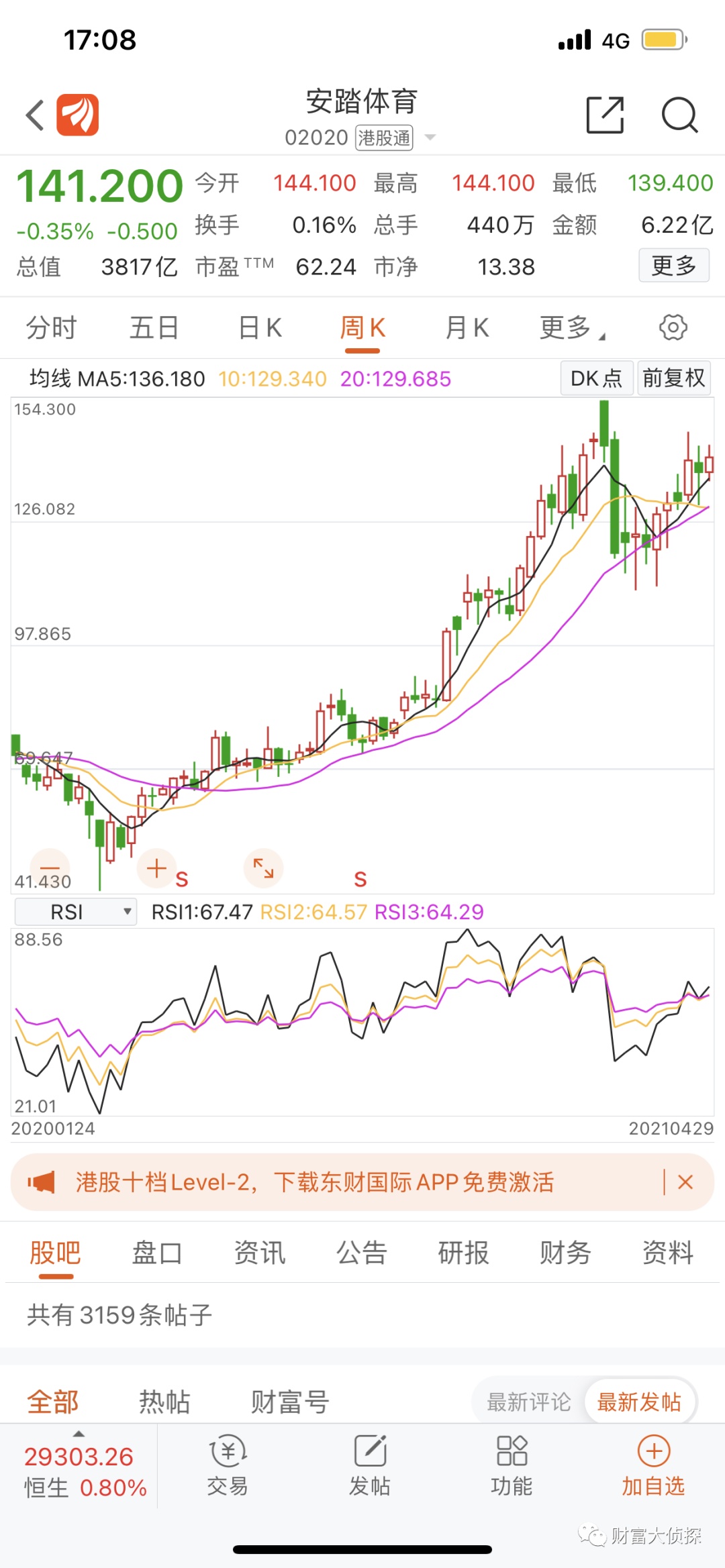
Task: Open the 资料 company info tab
Action: coord(668,1253)
